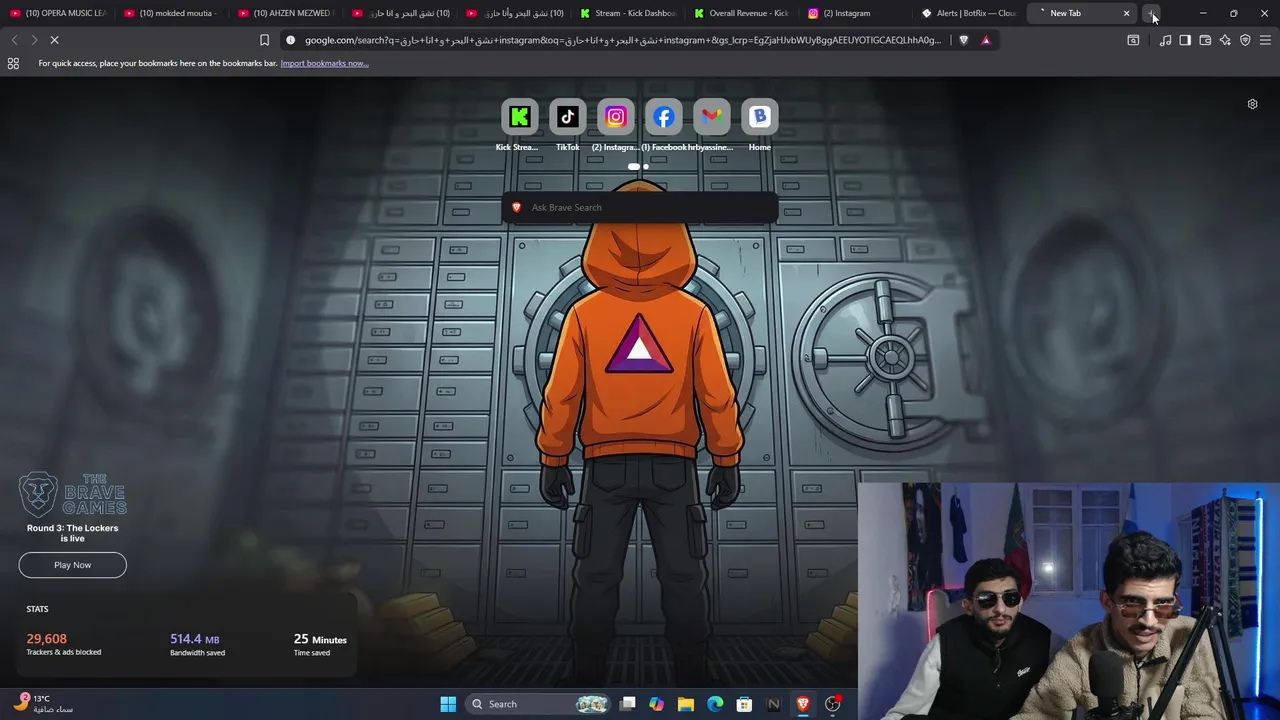Switch to AHZEN MEZWED YouTube tab
Screen dimensions: 1280x720
285,13
